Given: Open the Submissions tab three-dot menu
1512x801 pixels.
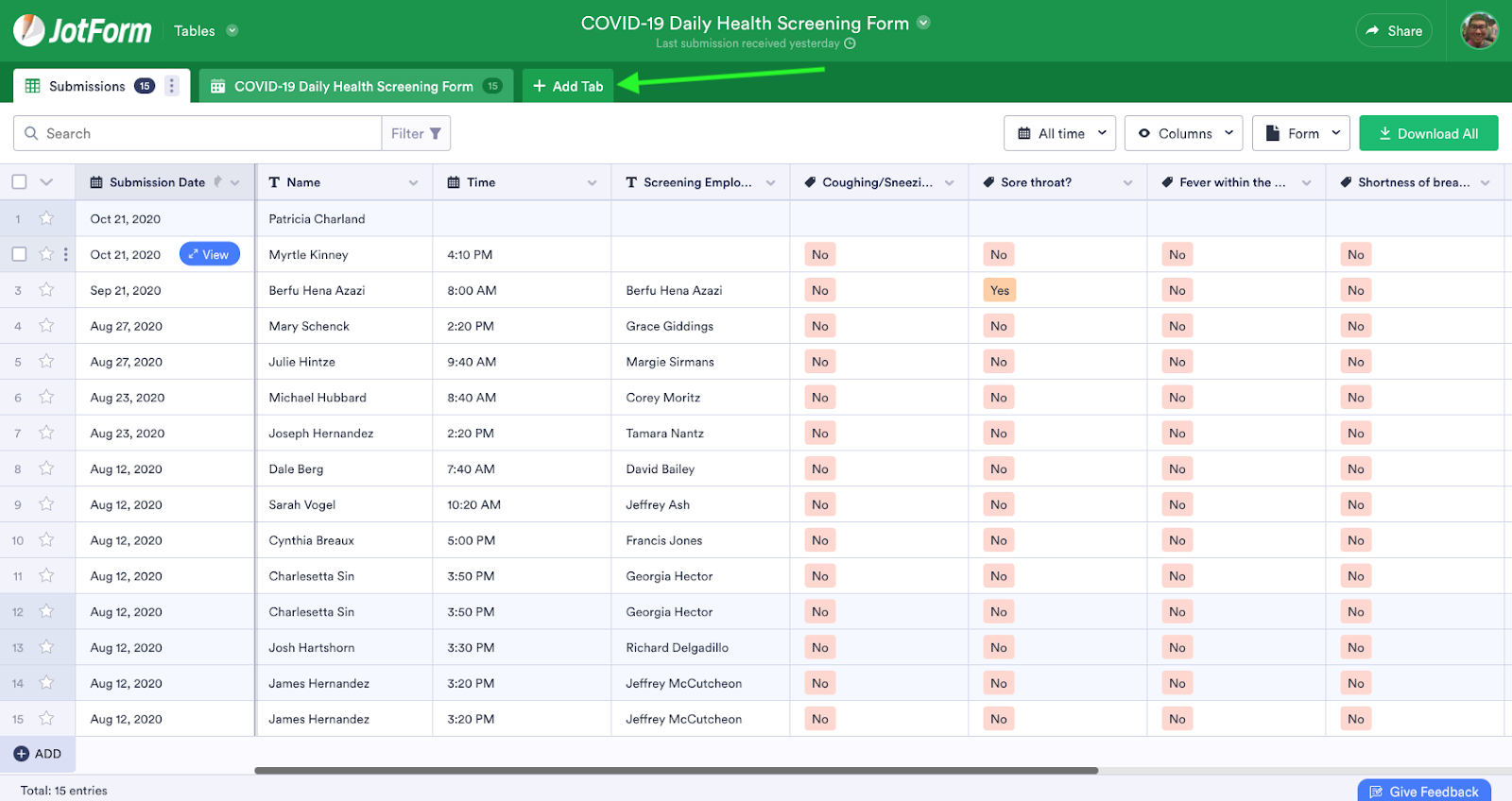Looking at the screenshot, I should coord(171,86).
